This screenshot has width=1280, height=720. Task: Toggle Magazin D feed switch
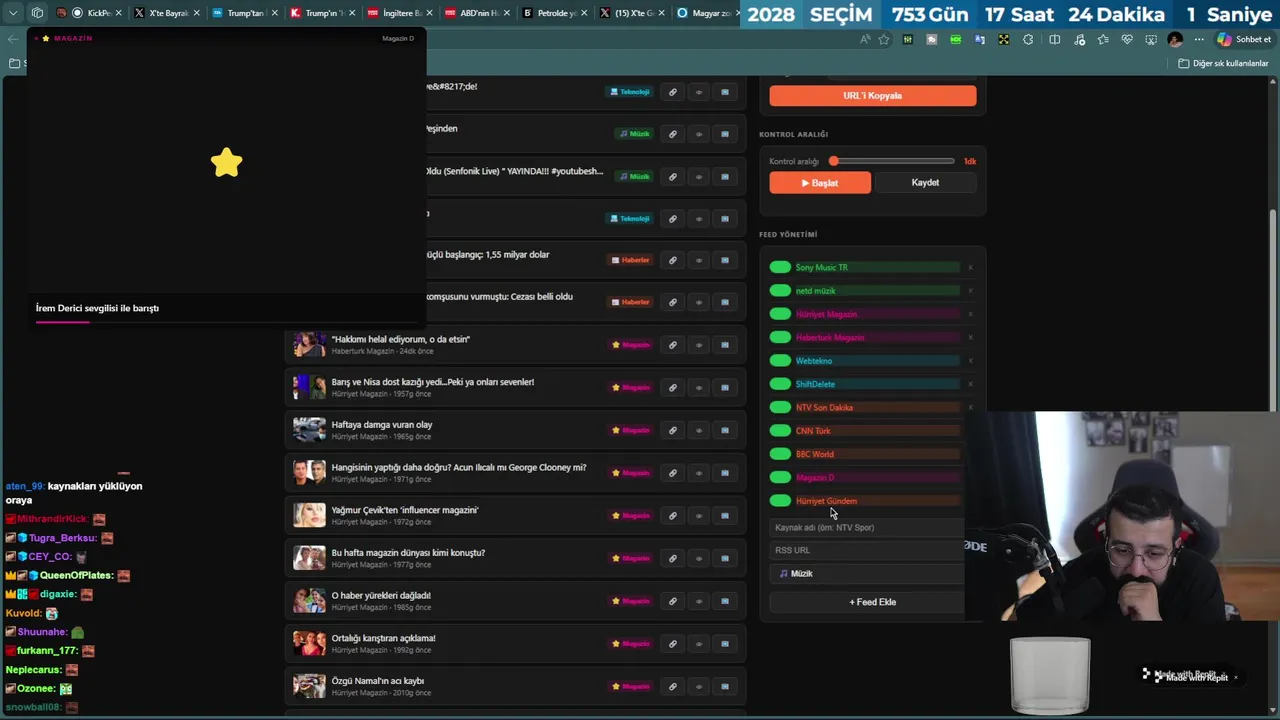[x=780, y=477]
